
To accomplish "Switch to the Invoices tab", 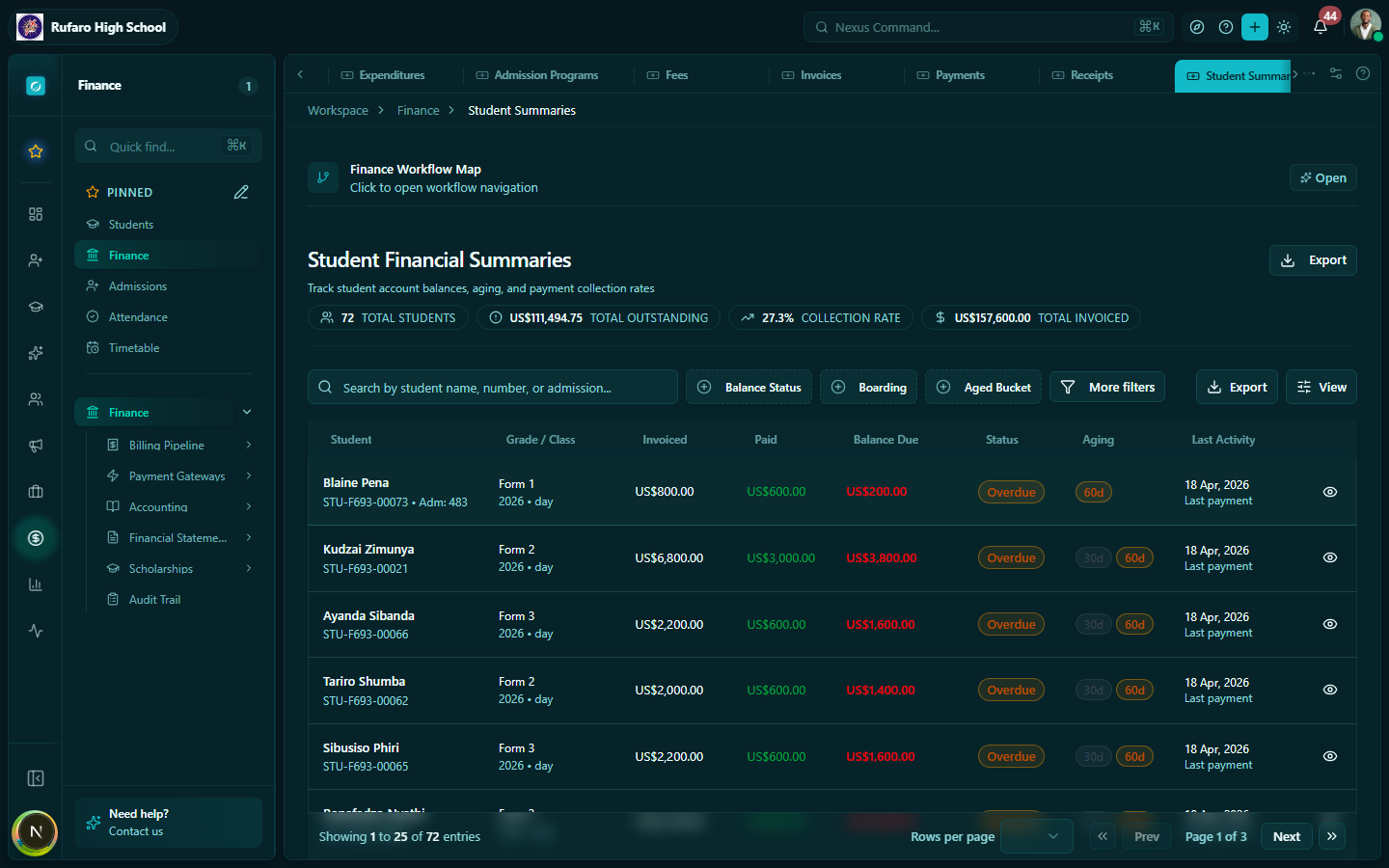I will 811,74.
